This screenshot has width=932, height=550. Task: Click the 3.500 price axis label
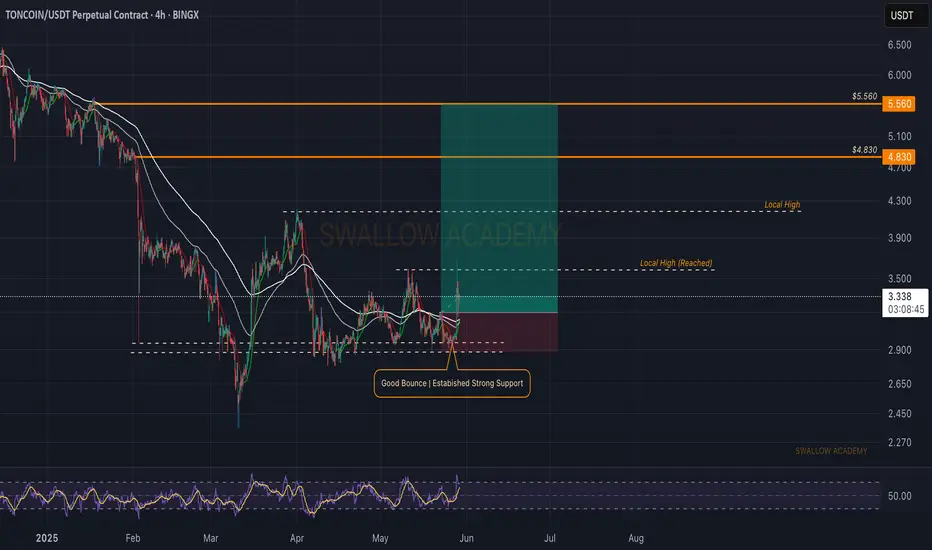coord(899,278)
